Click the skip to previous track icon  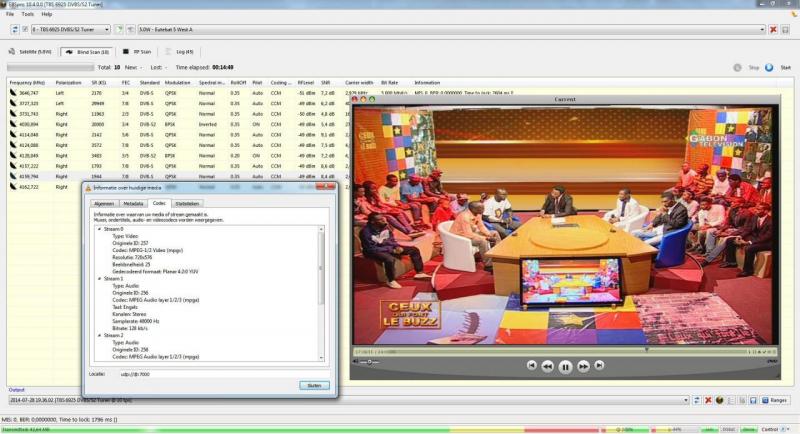tap(532, 366)
